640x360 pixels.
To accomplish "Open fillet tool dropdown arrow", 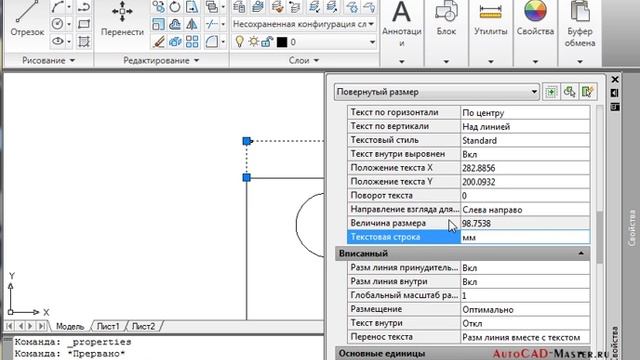I will point(223,41).
